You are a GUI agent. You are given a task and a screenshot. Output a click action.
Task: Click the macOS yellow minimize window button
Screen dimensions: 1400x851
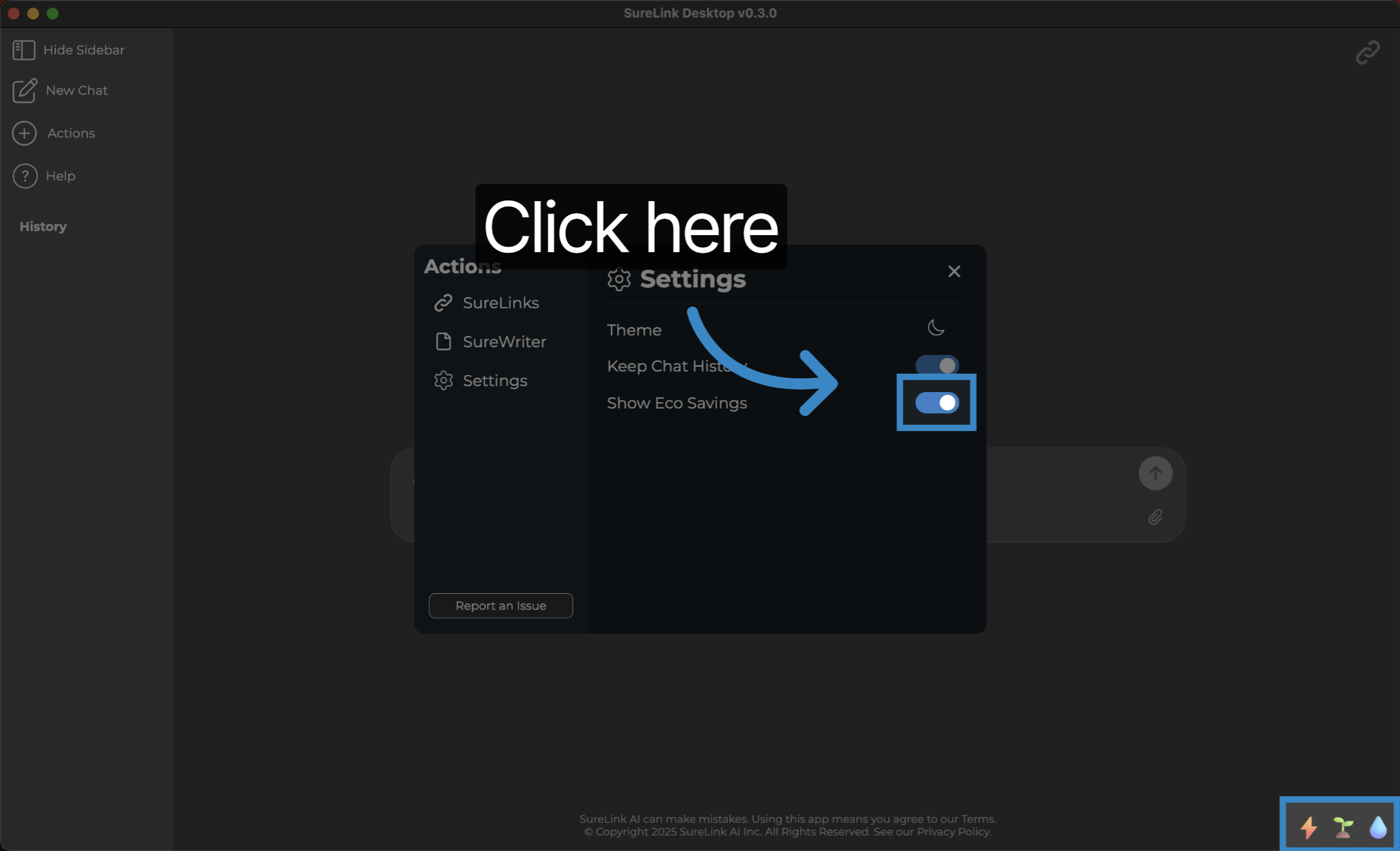(x=33, y=13)
